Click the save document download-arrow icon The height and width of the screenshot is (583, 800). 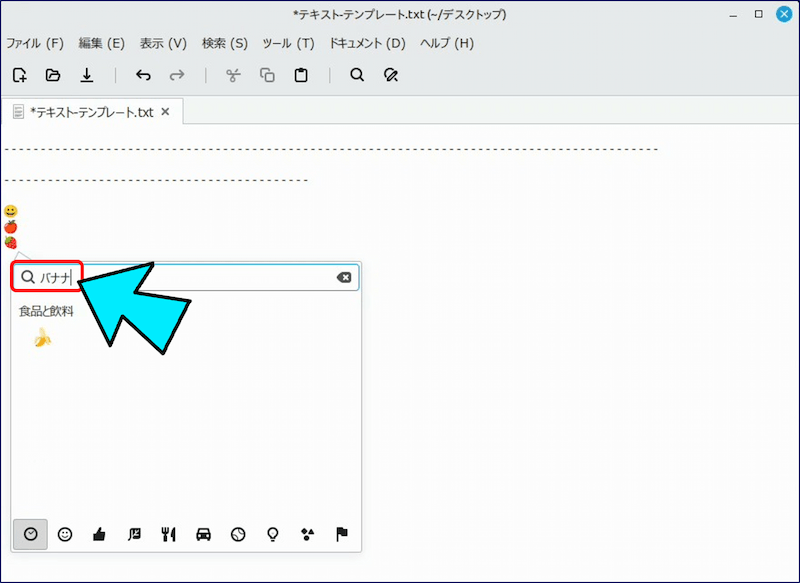[87, 75]
